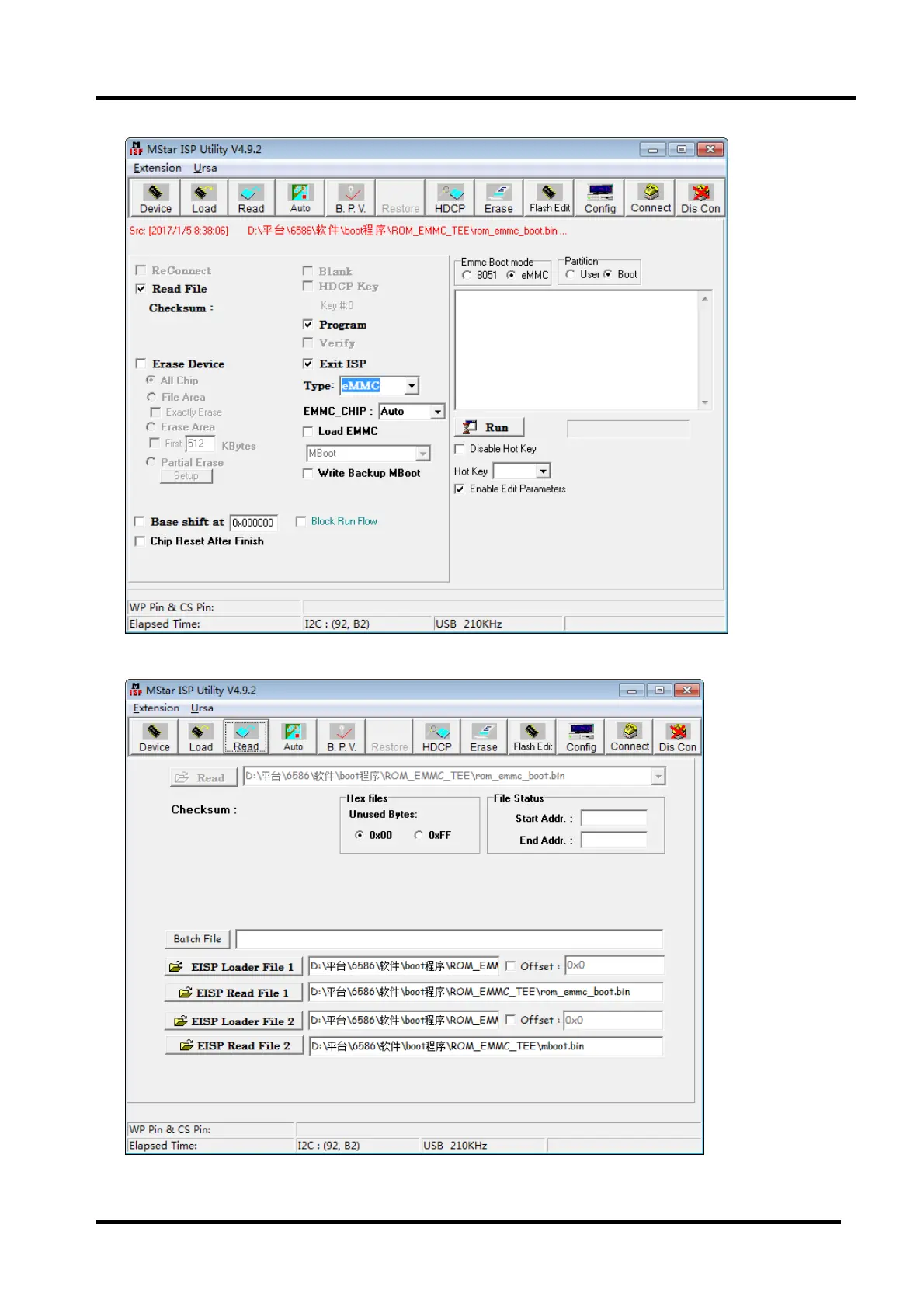Click EISP Loader File 2 button
The width and height of the screenshot is (924, 1308).
tap(234, 1021)
